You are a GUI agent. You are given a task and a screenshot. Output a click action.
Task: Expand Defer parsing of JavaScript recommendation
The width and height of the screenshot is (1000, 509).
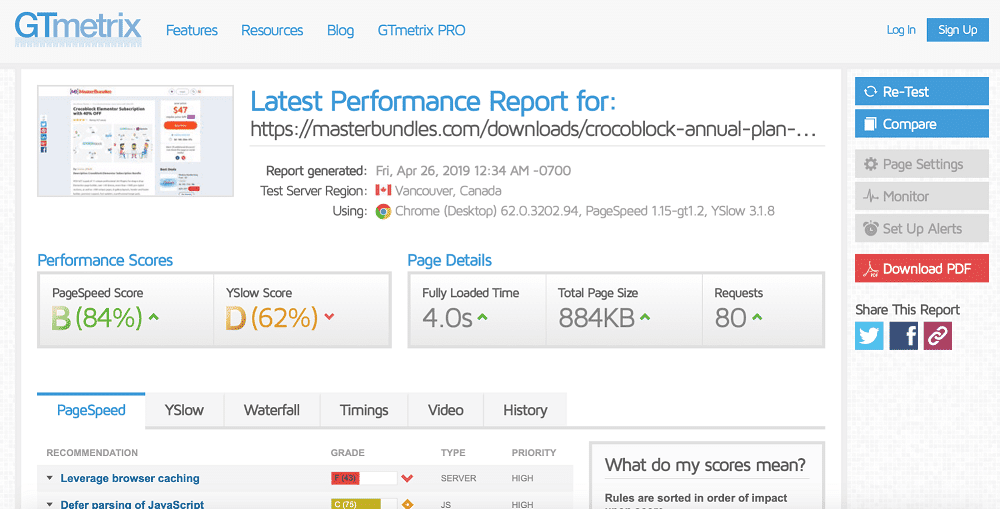[50, 505]
